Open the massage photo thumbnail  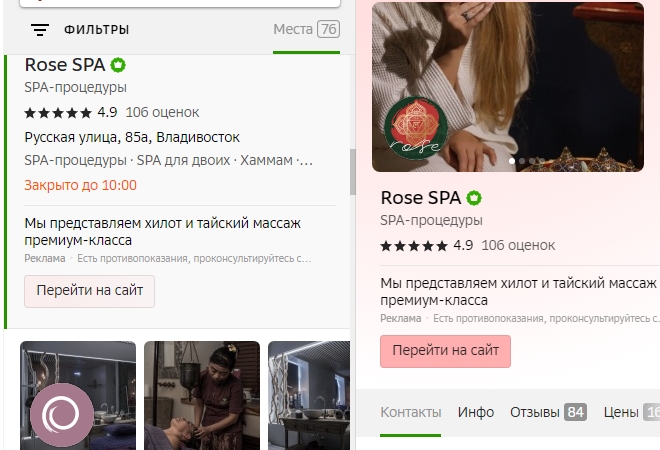201,395
